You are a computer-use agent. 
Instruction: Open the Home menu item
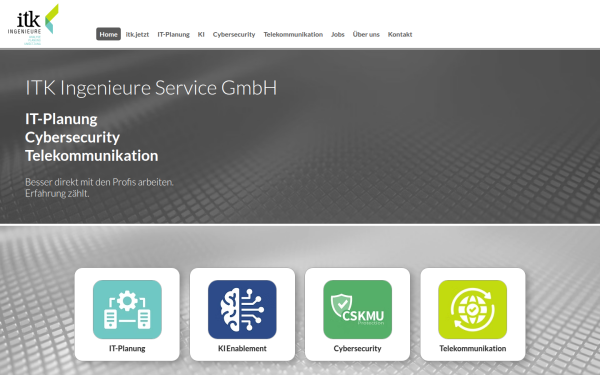(108, 34)
